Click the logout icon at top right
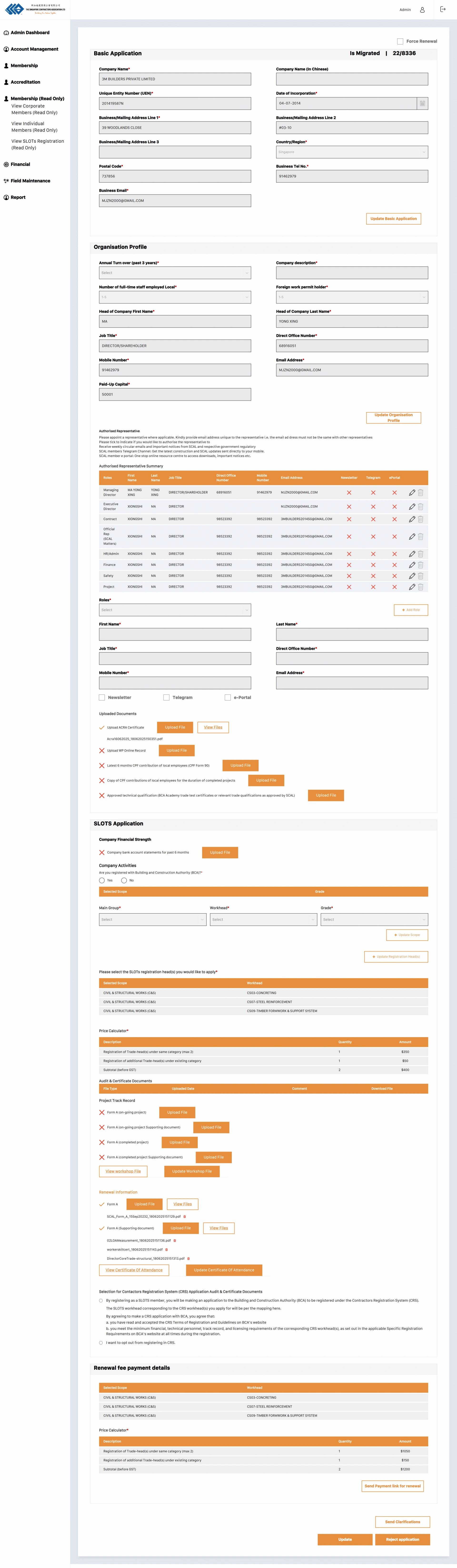This screenshot has width=457, height=1568. 442,9
